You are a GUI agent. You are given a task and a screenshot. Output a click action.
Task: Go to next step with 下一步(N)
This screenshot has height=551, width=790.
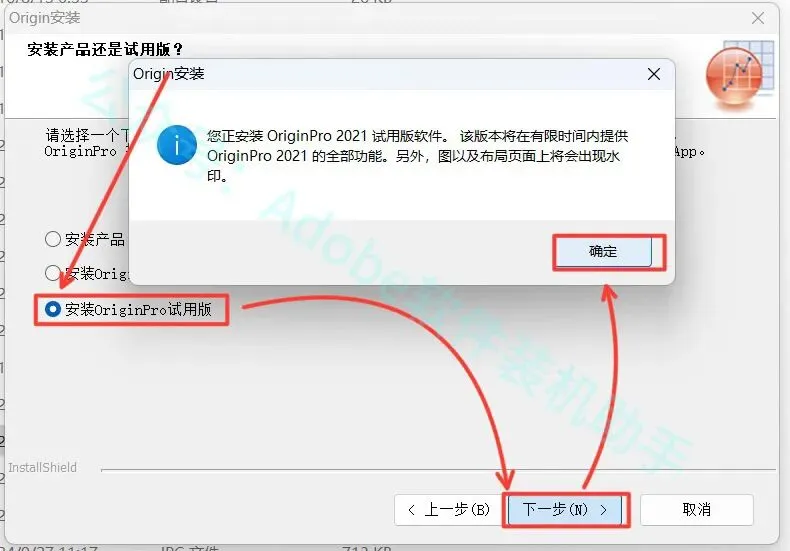click(565, 510)
